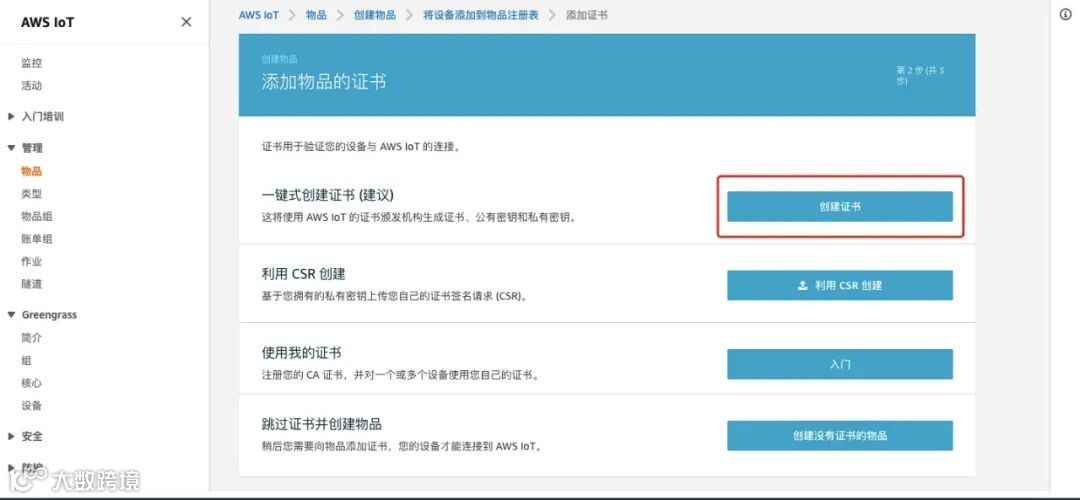The height and width of the screenshot is (500, 1080).
Task: Open 隧道 in the sidebar
Action: pyautogui.click(x=32, y=284)
